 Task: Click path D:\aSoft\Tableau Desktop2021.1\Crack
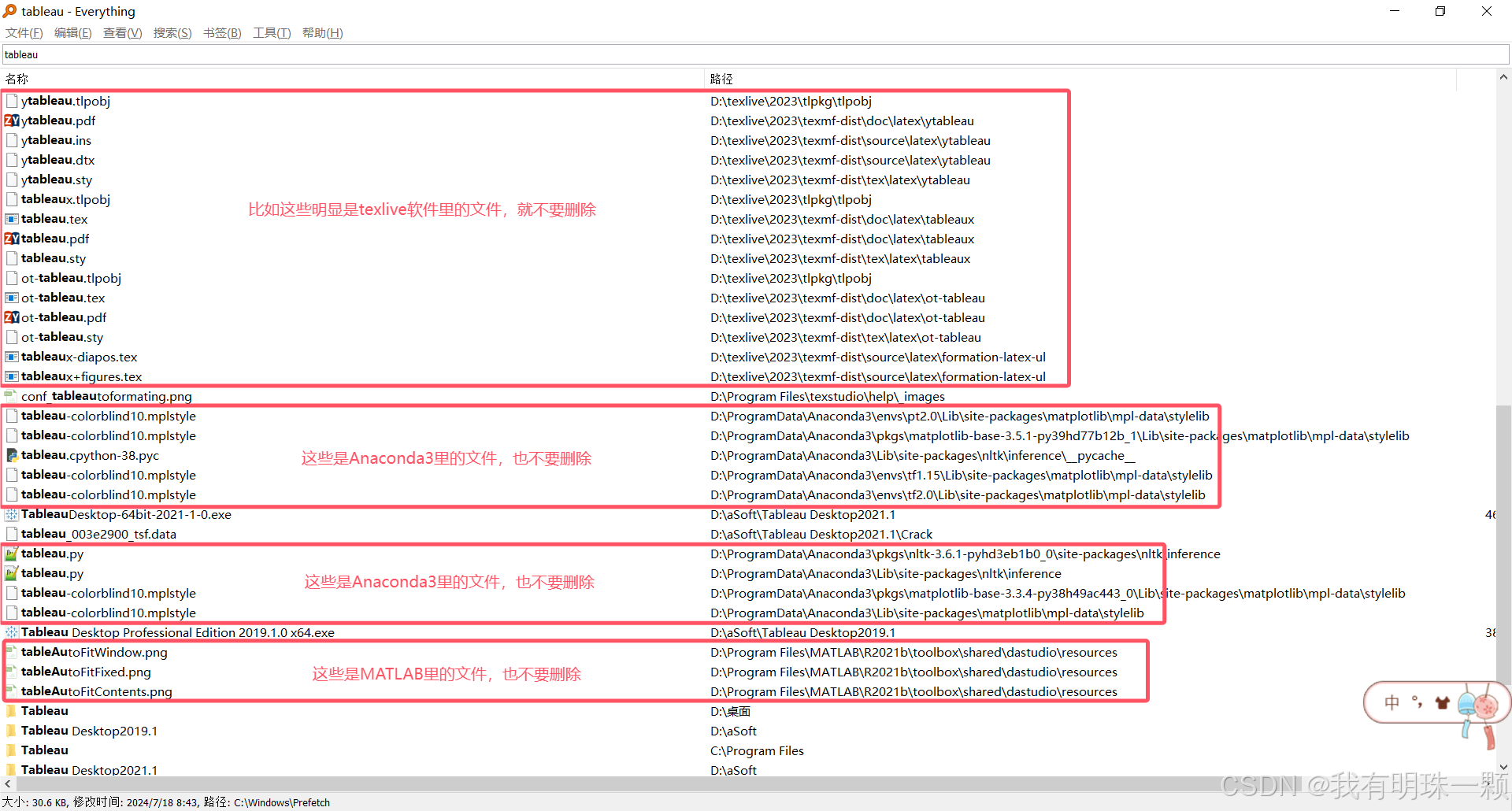pos(821,534)
